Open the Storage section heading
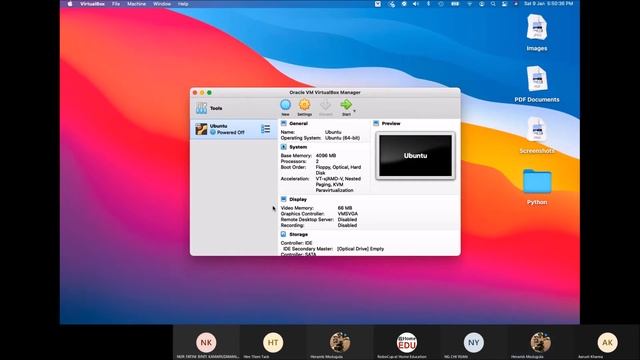This screenshot has width=640, height=360. tap(298, 234)
